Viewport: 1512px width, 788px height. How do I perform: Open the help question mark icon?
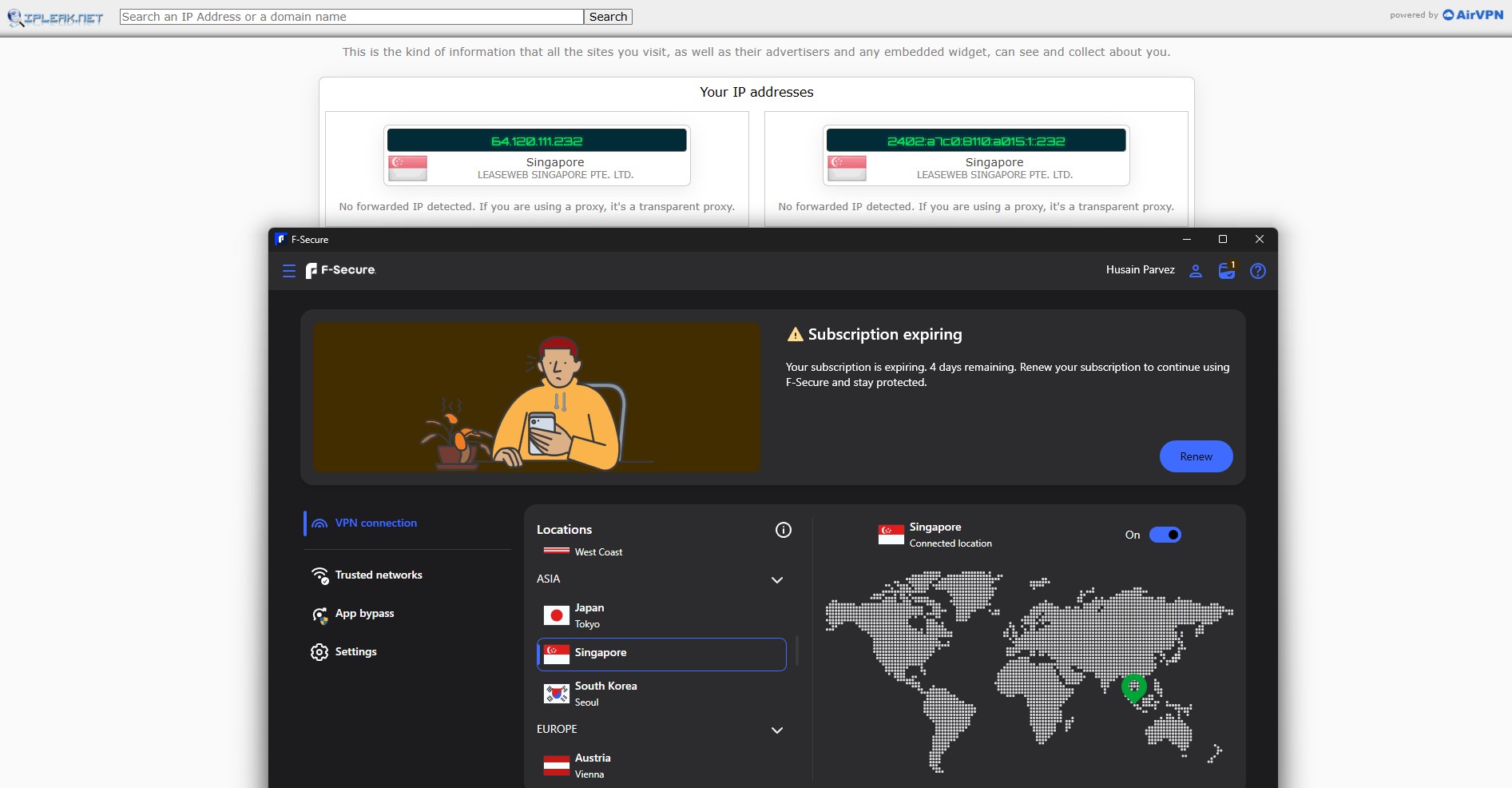pyautogui.click(x=1258, y=271)
